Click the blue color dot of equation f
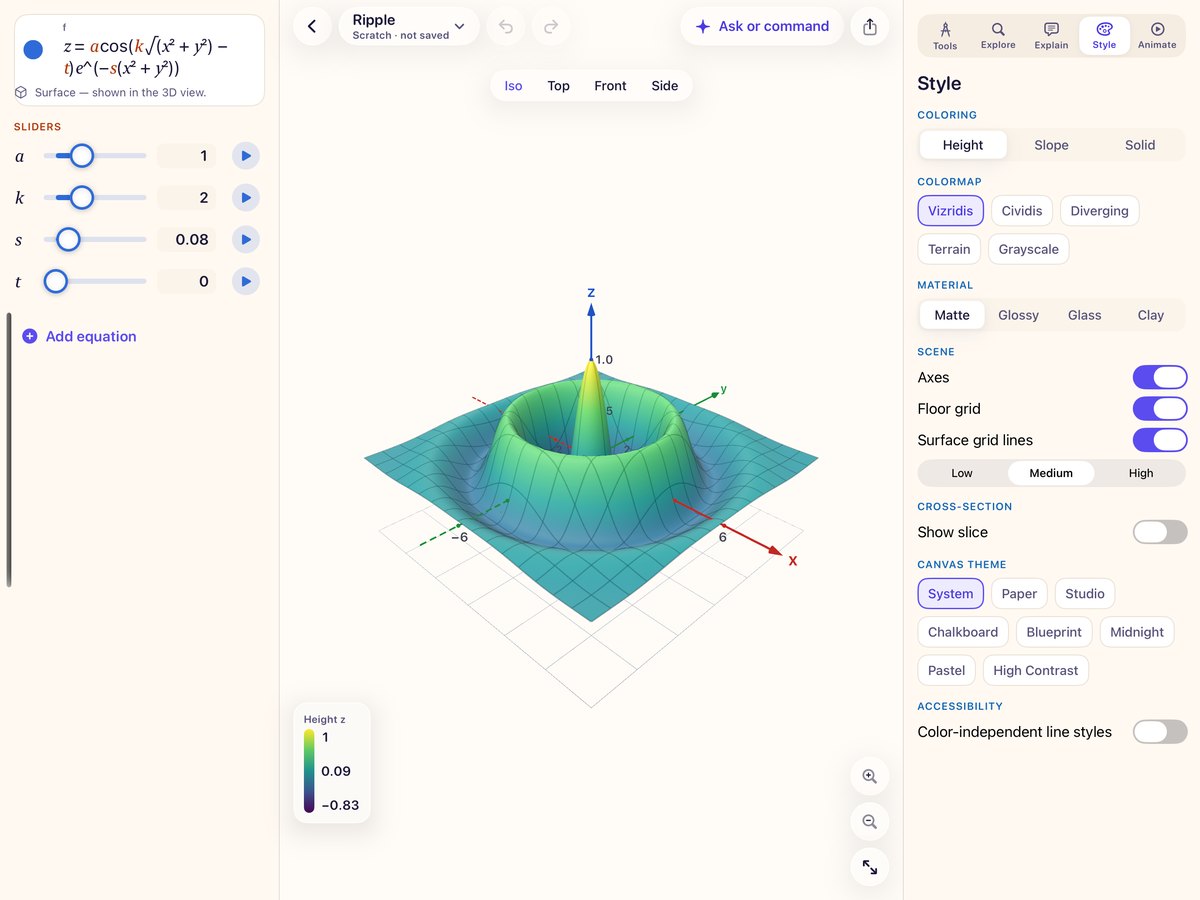Image resolution: width=1200 pixels, height=900 pixels. (33, 49)
